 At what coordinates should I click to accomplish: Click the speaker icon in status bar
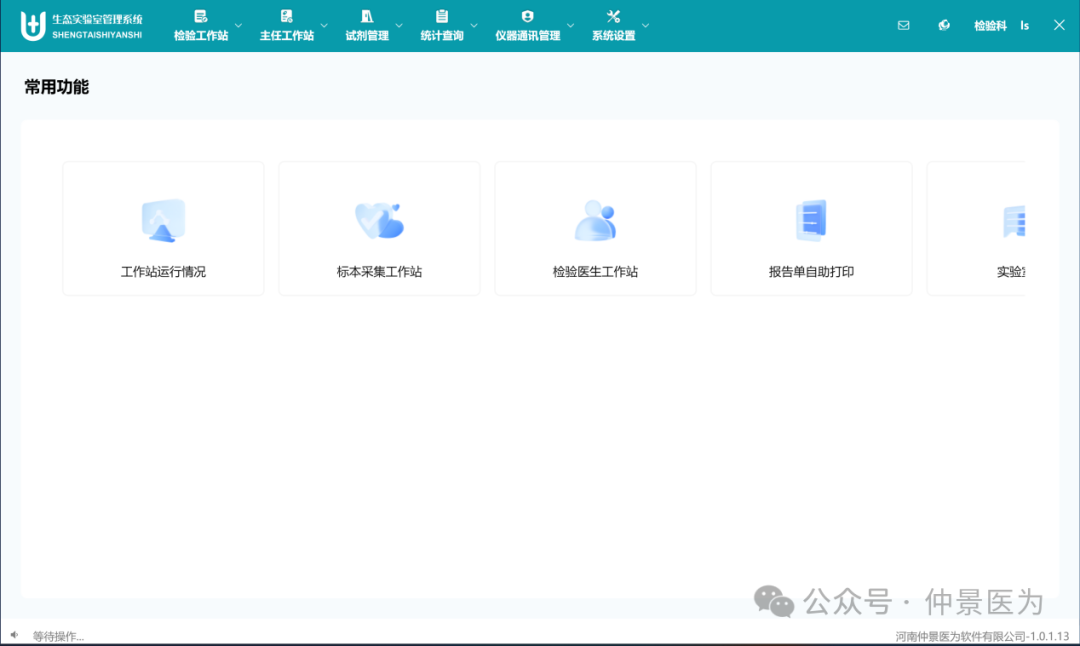click(x=14, y=635)
